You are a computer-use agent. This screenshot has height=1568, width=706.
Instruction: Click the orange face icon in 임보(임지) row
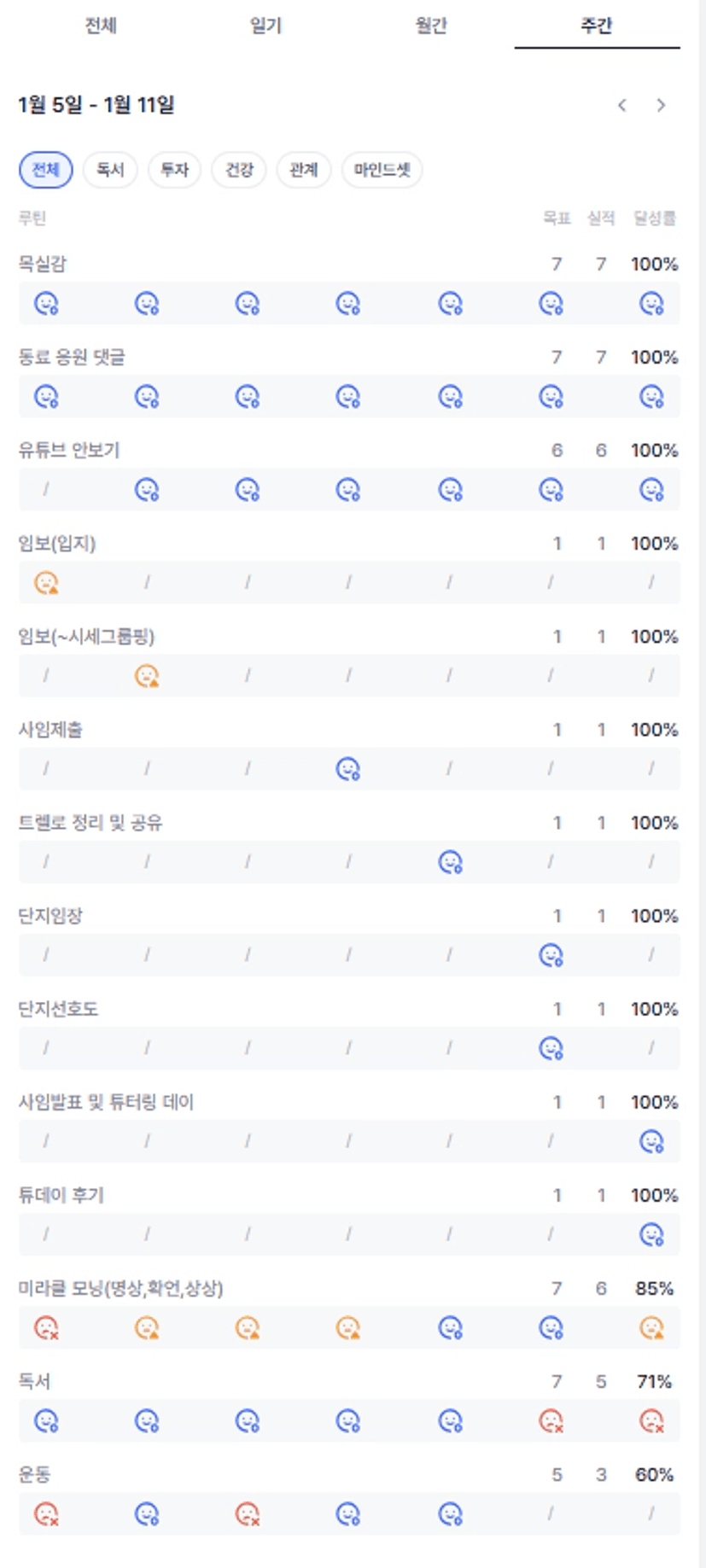(x=46, y=583)
